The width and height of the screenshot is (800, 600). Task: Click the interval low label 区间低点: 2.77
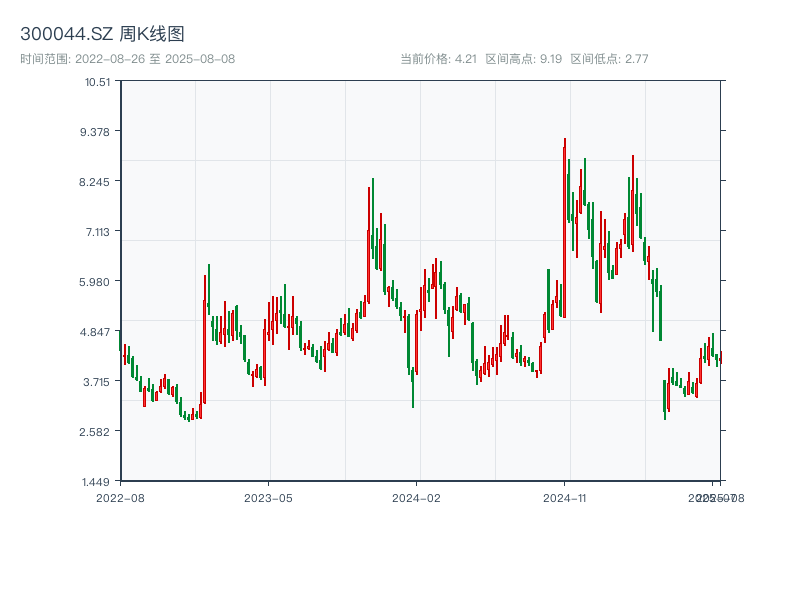point(609,59)
